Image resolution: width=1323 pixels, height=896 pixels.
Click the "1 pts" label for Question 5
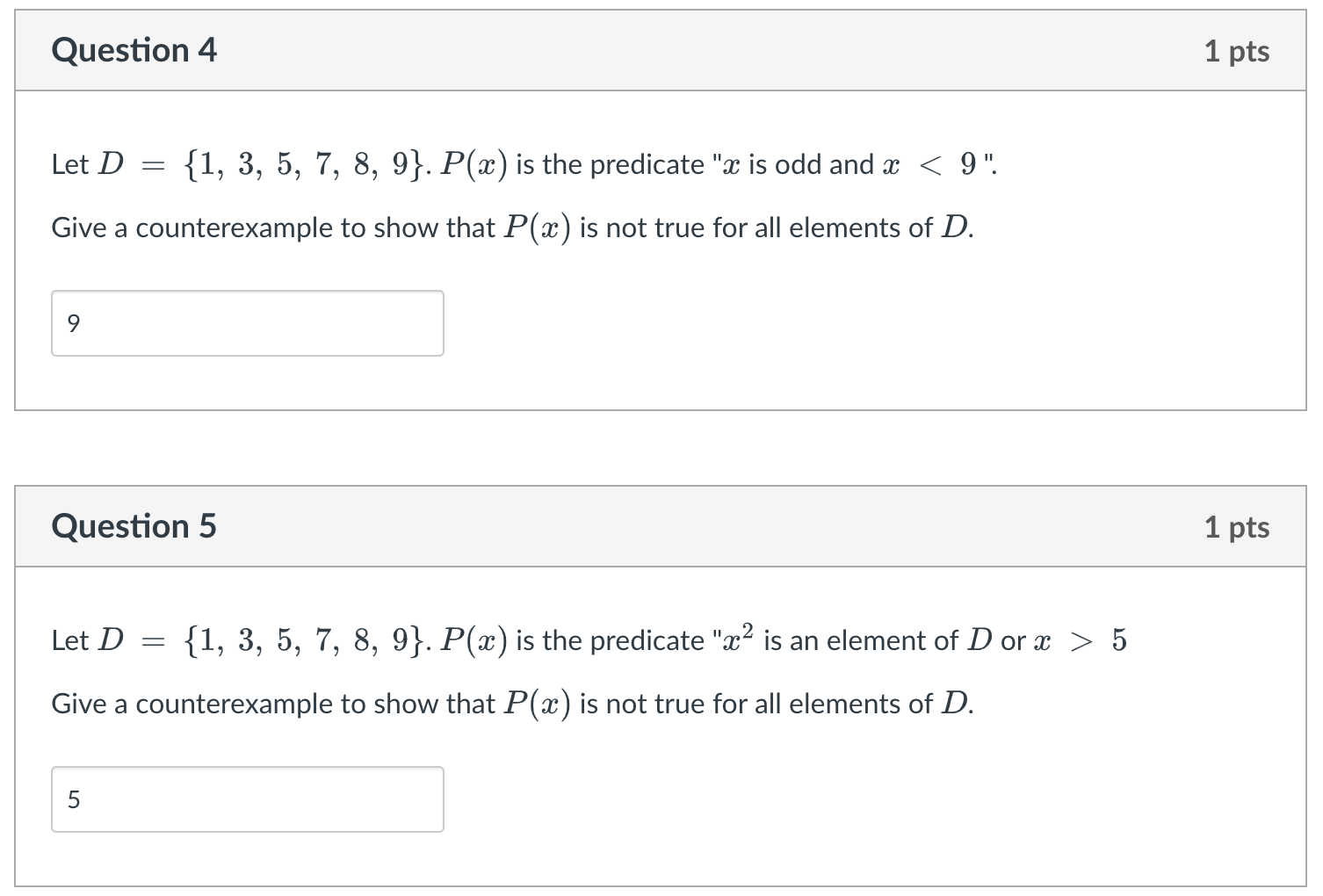(x=1236, y=527)
